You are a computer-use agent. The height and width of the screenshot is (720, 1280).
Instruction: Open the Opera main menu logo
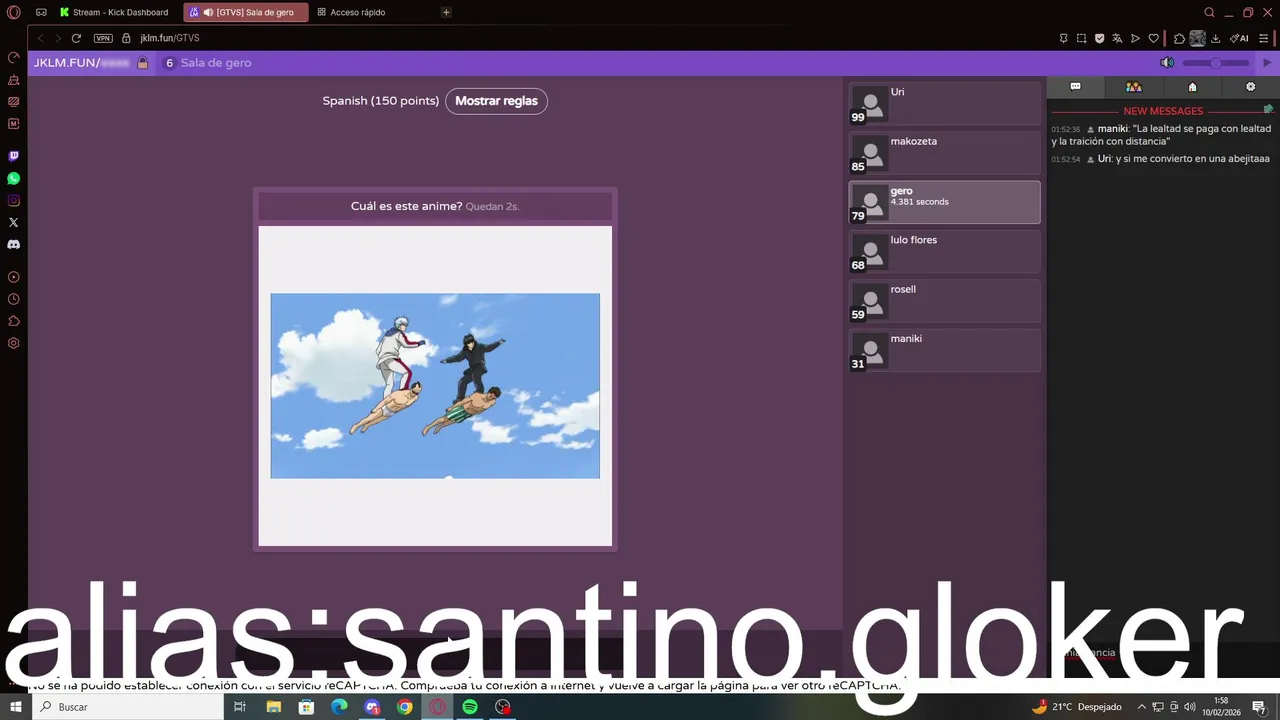click(x=14, y=12)
